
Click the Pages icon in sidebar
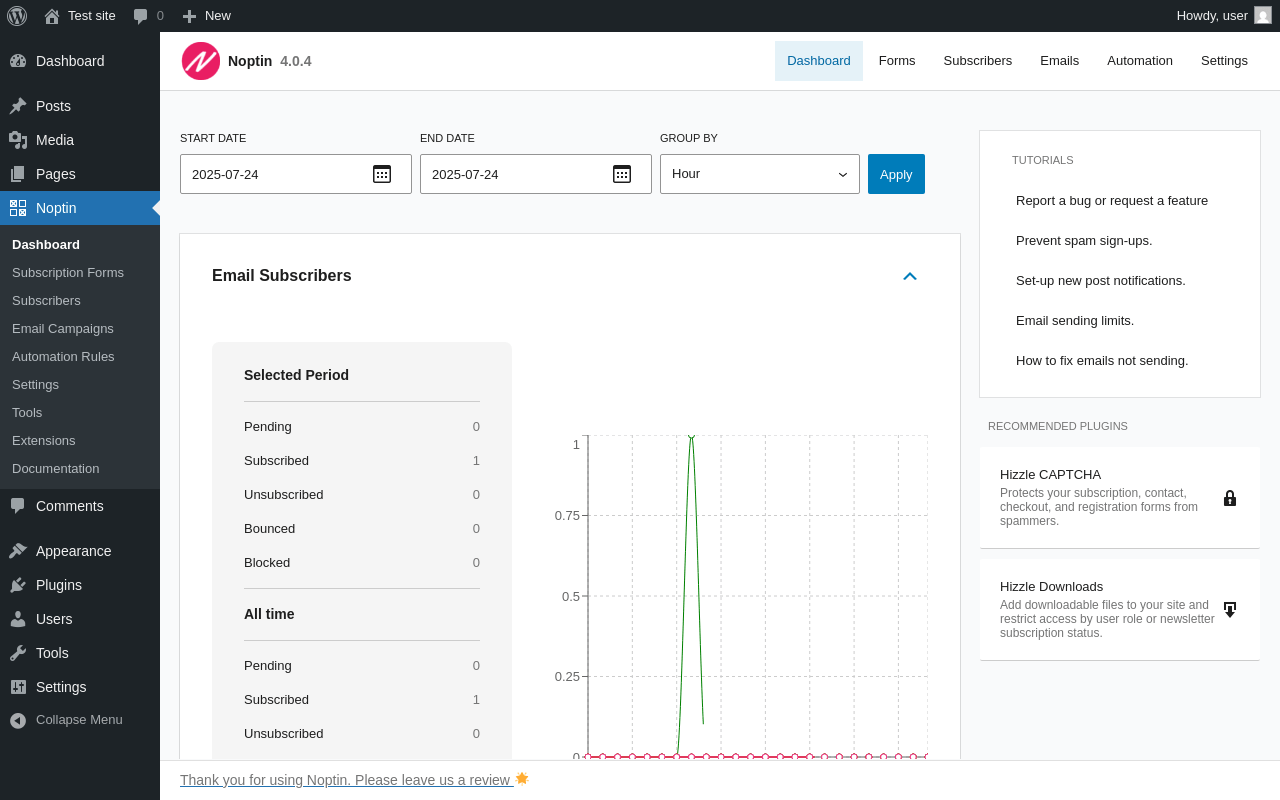pos(18,174)
